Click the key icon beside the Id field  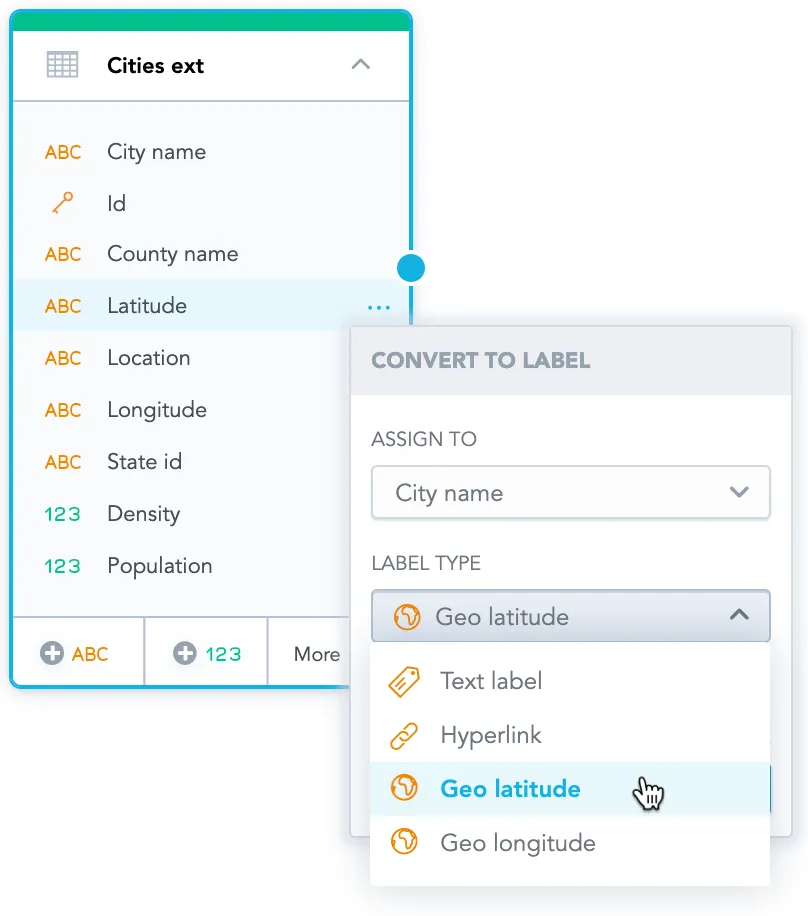(x=63, y=202)
